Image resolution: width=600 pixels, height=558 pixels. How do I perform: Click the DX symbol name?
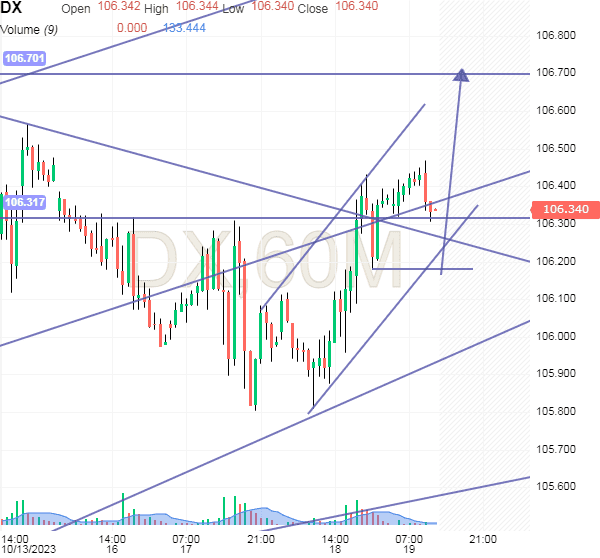tap(11, 7)
